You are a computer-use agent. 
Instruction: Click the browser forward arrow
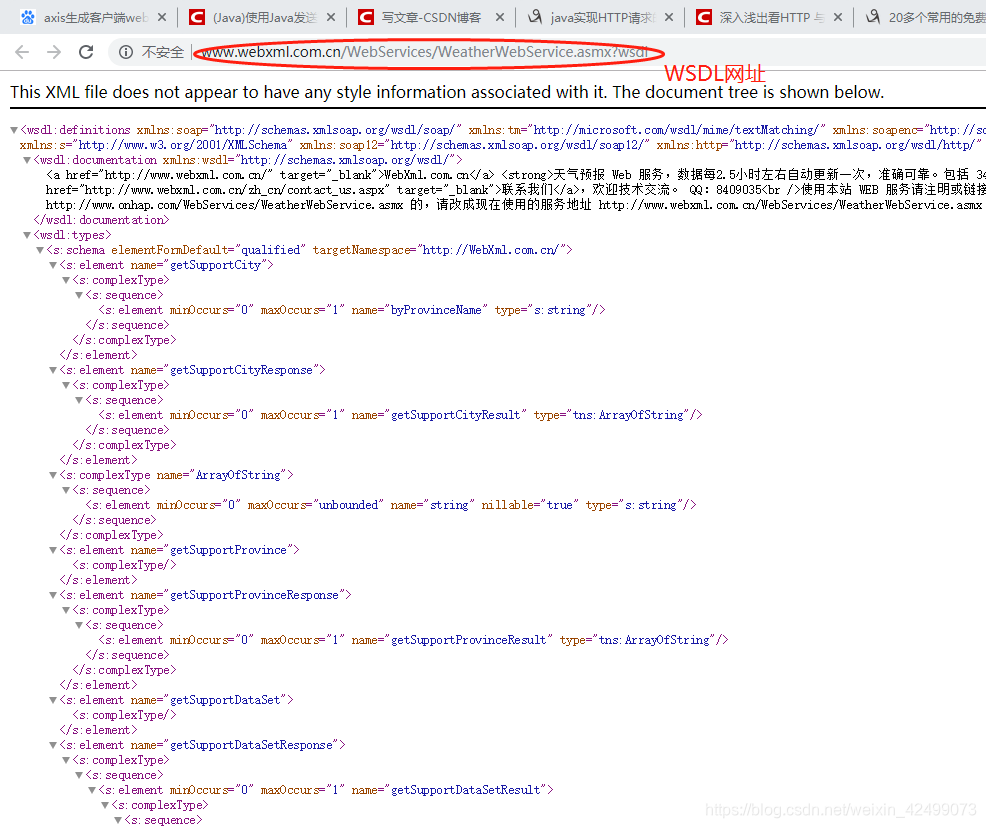tap(54, 52)
